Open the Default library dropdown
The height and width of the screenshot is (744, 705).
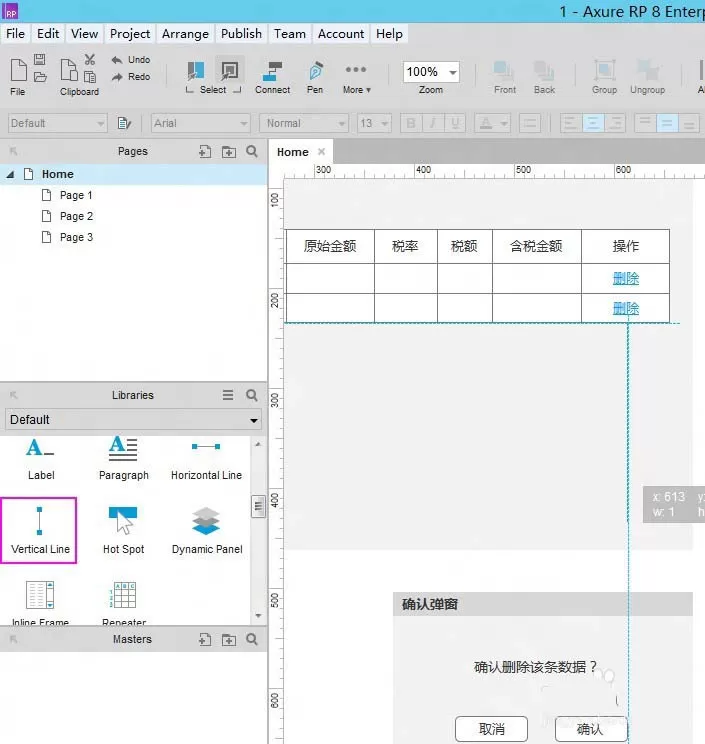click(133, 420)
